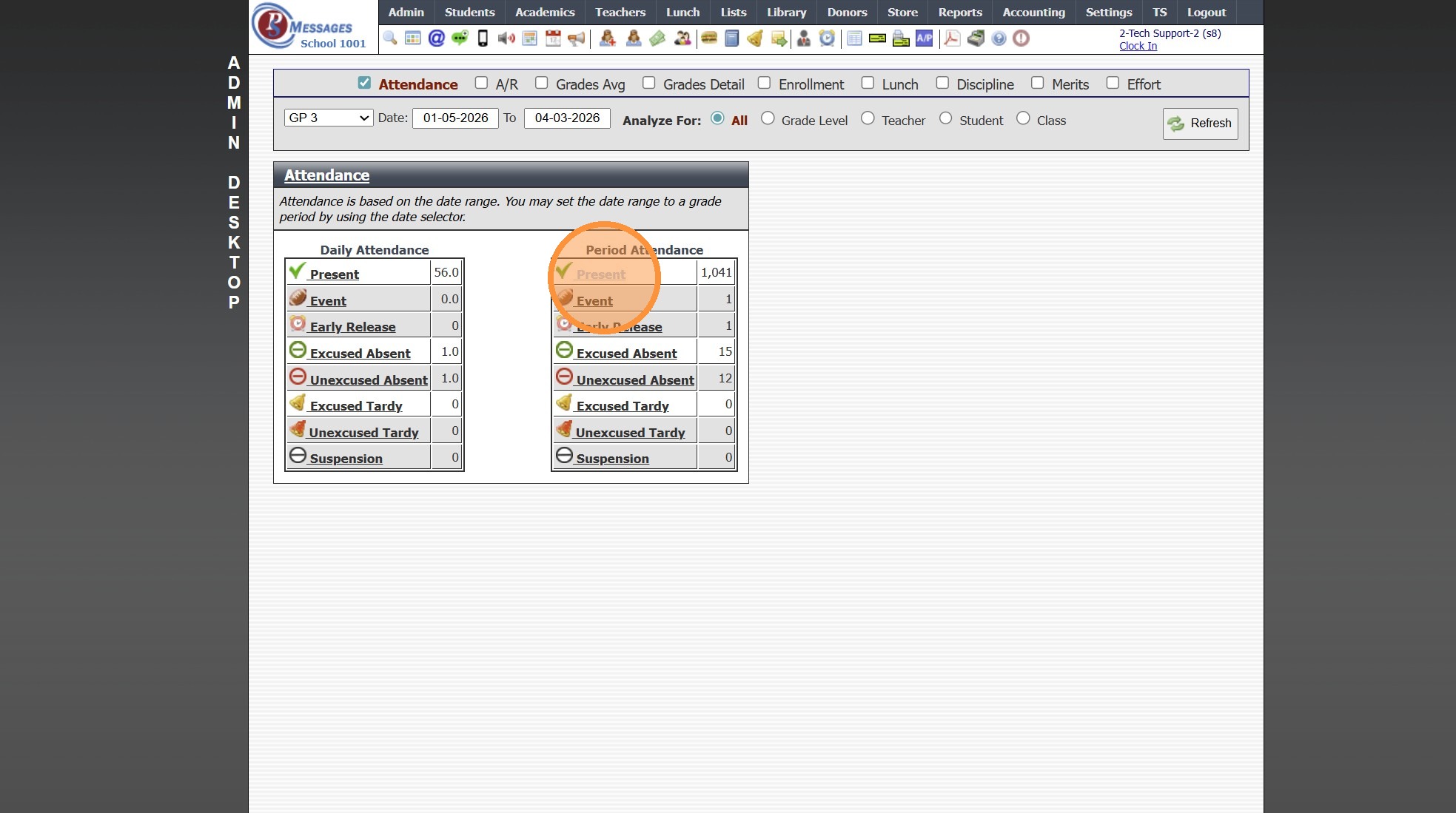Select the Teacher radio button

click(868, 118)
